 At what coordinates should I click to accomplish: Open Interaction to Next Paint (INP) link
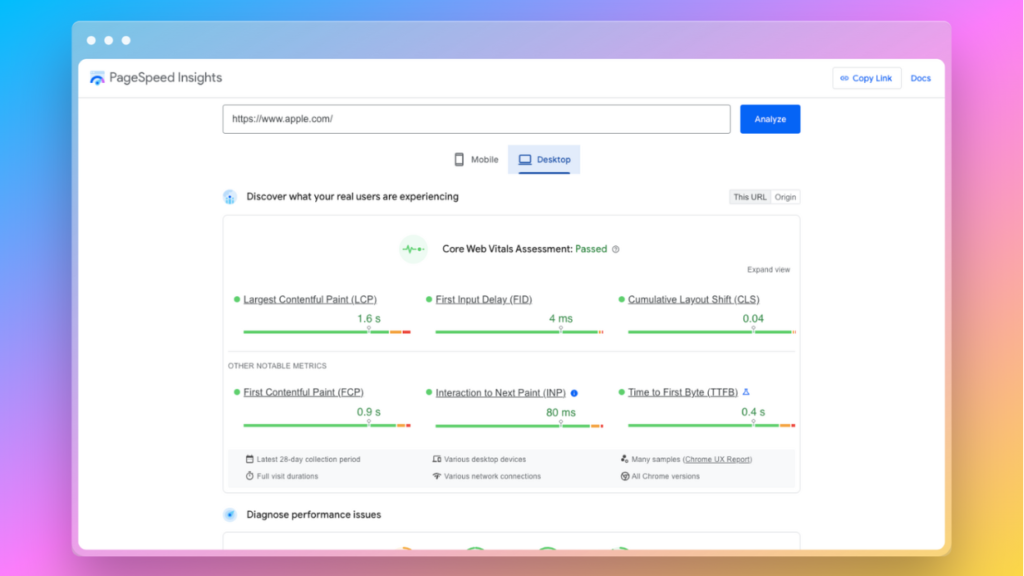pos(501,392)
